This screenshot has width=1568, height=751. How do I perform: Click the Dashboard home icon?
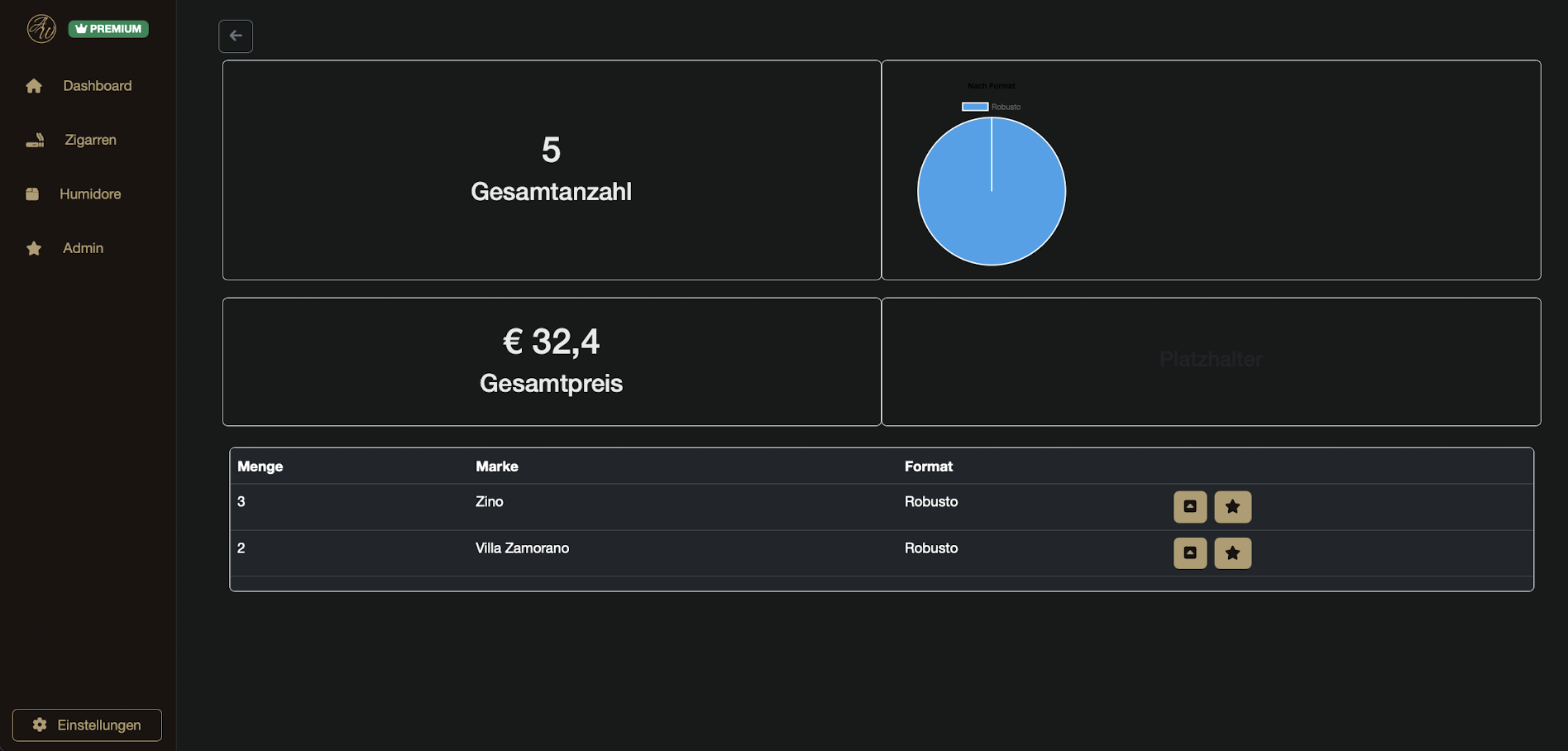pyautogui.click(x=34, y=86)
